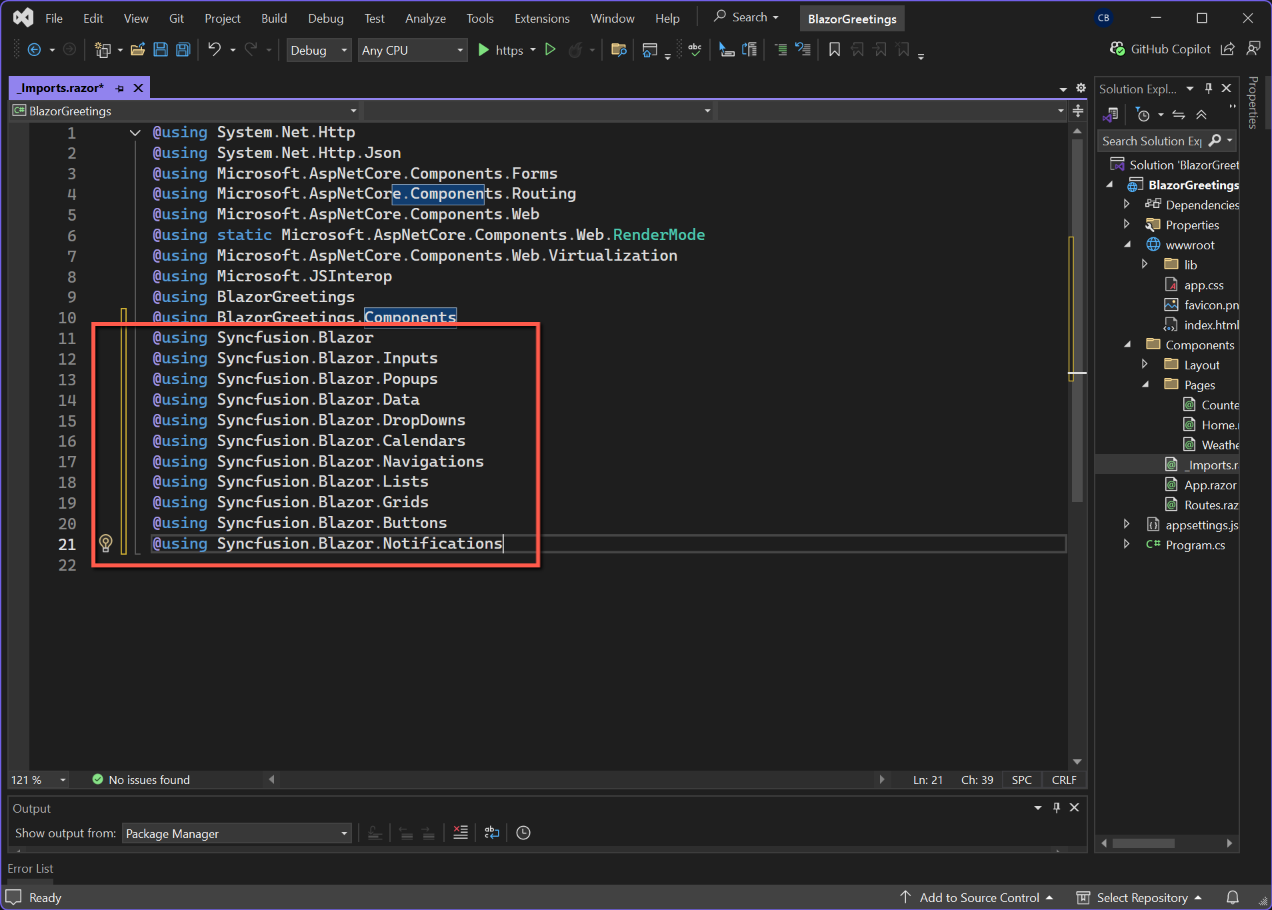Toggle a bookmark using the bookmark icon
This screenshot has width=1272, height=910.
pyautogui.click(x=834, y=50)
